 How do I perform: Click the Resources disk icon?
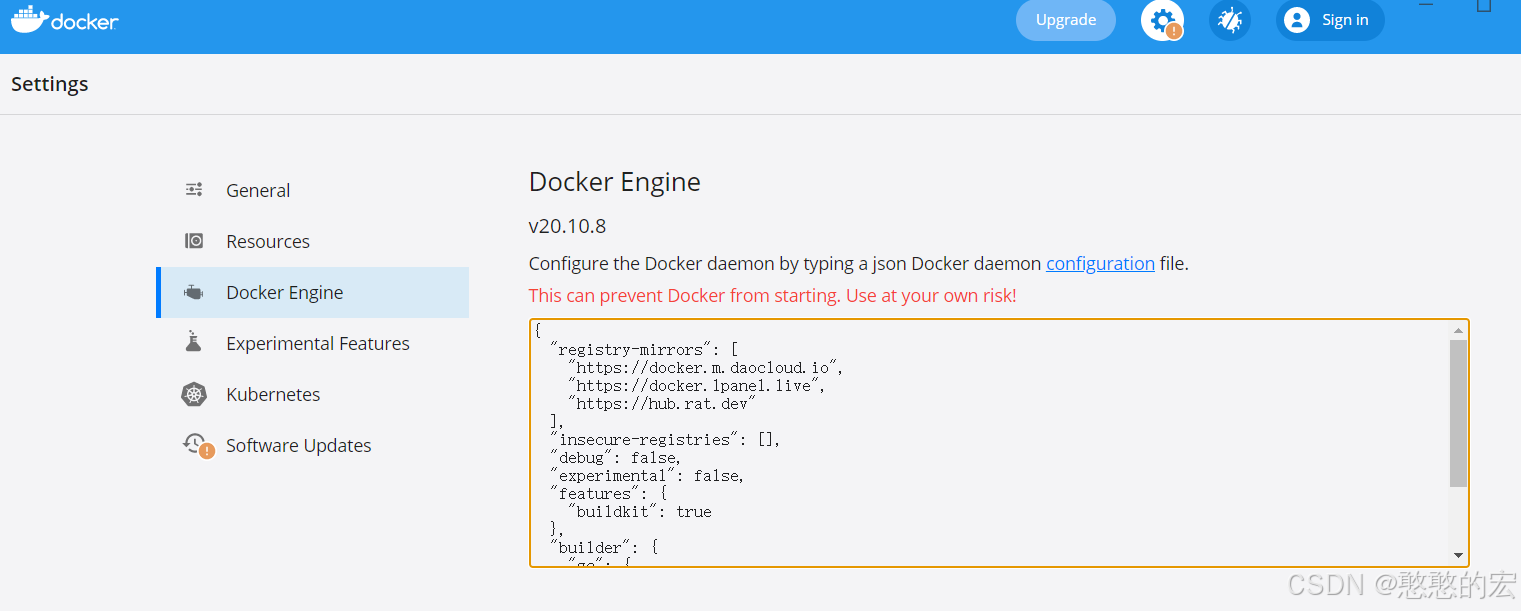194,241
